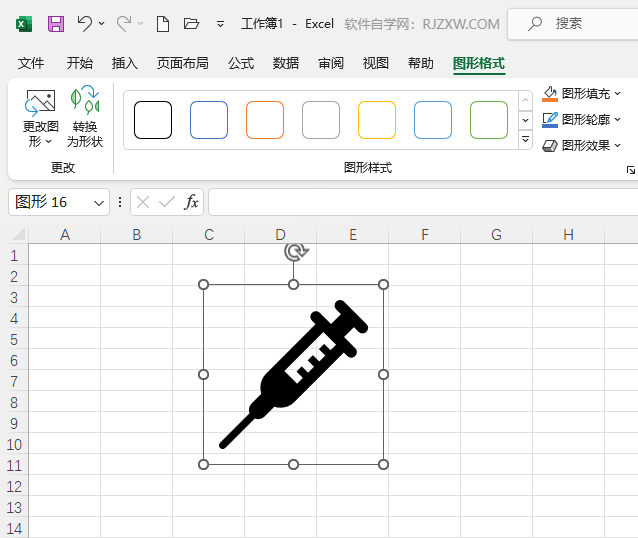This screenshot has height=538, width=638.
Task: Undo the last action
Action: (85, 24)
